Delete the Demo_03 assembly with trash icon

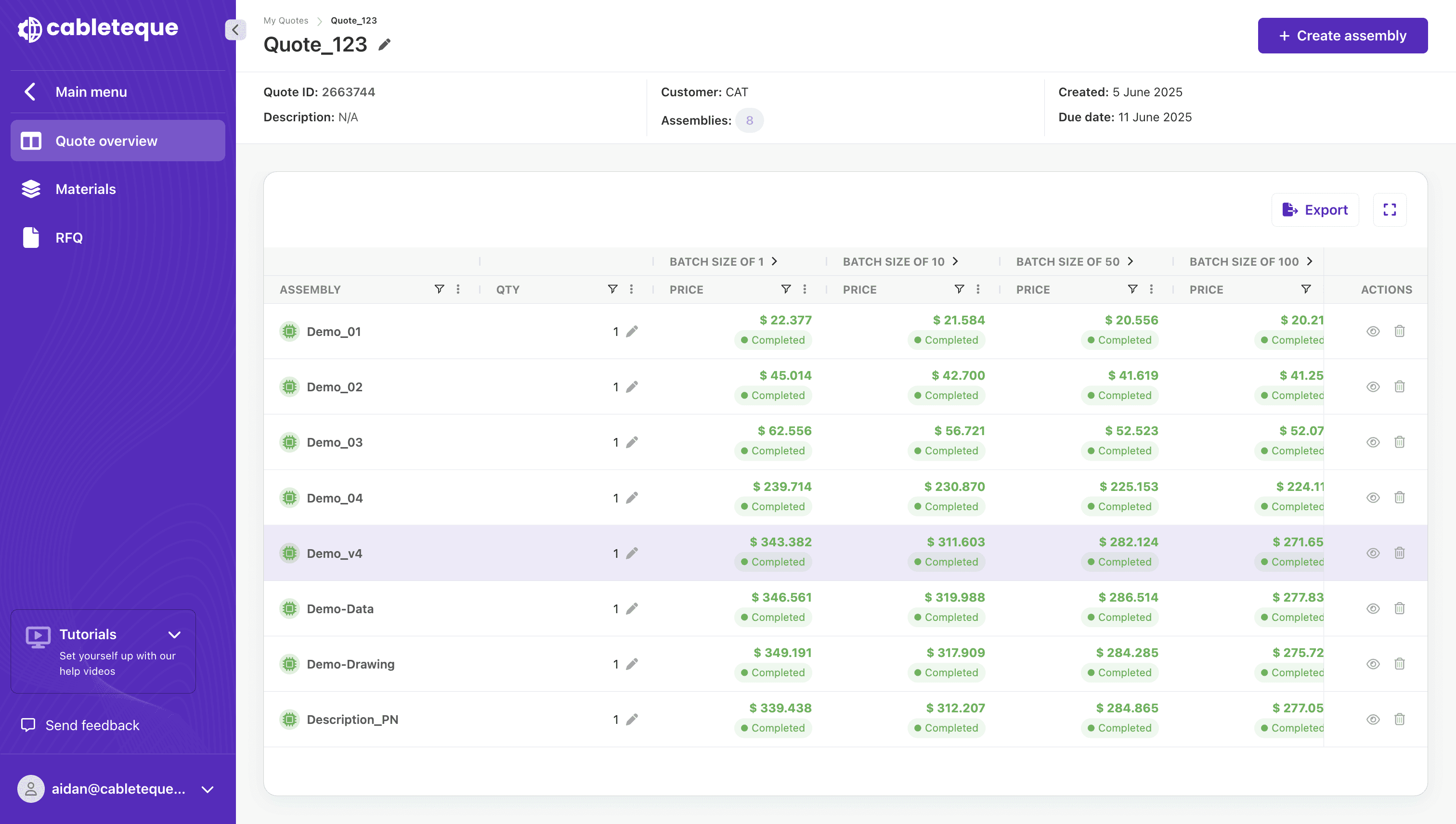tap(1399, 442)
